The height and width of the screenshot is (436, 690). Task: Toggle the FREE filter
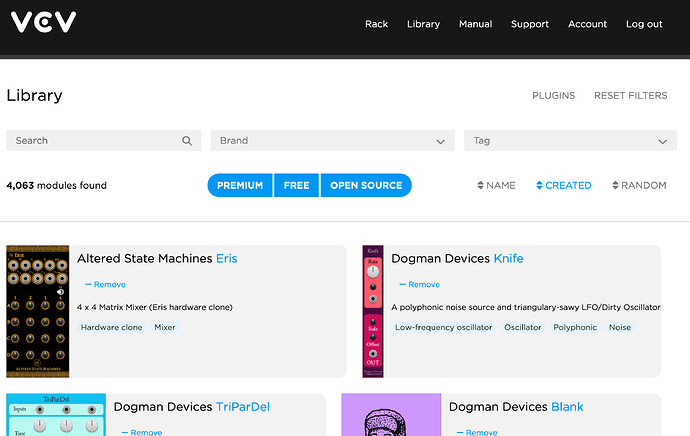click(x=297, y=185)
